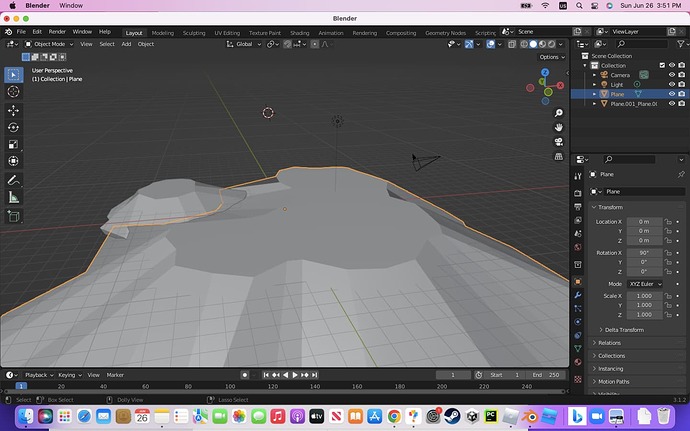This screenshot has width=690, height=431.
Task: Toggle Collection exclude checkbox
Action: [x=662, y=65]
